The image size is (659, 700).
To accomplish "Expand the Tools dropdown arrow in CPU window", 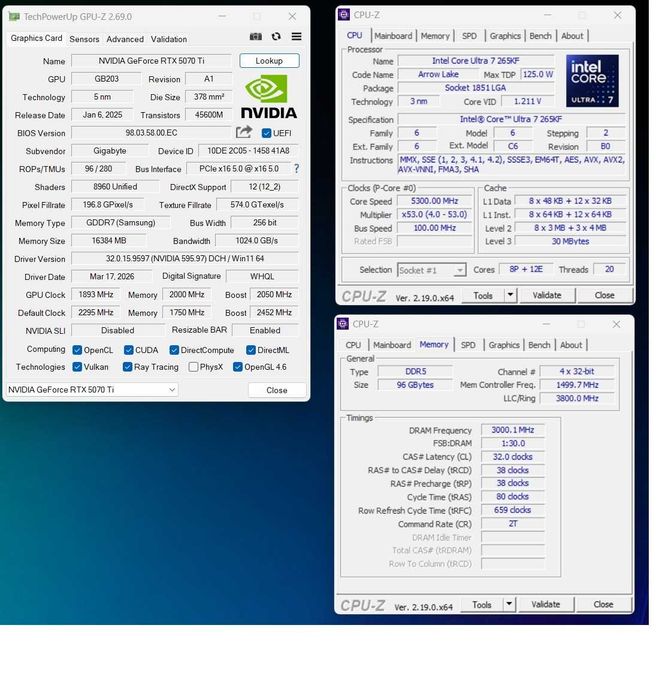I will (510, 295).
